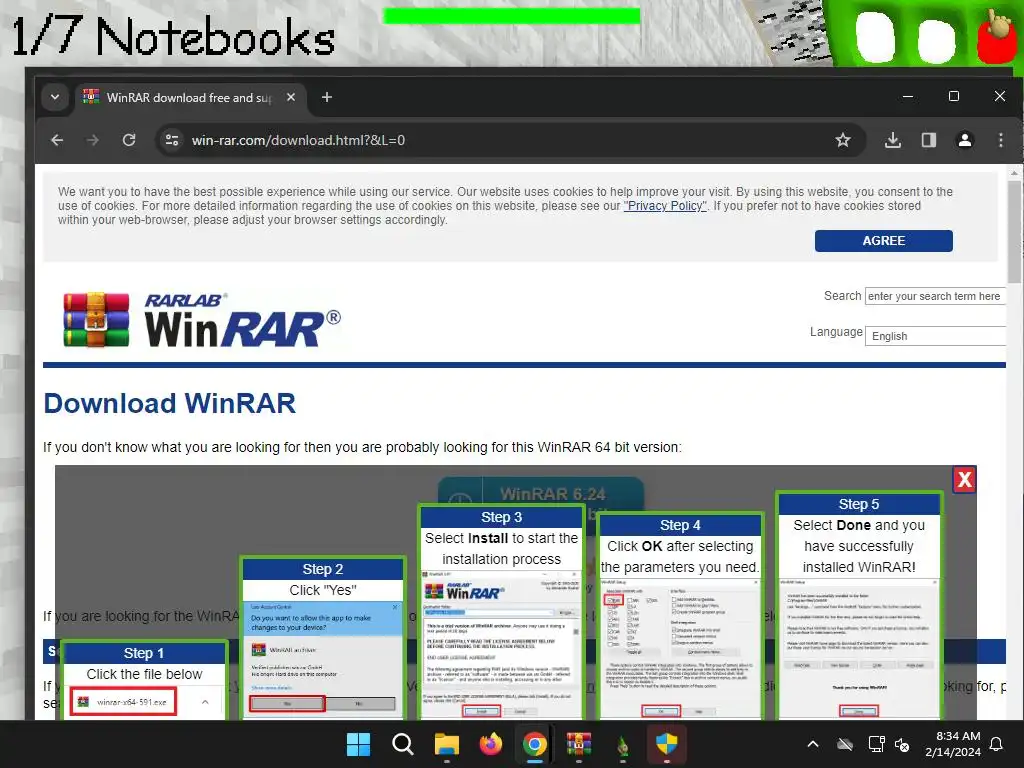Screen dimensions: 1024x768
Task: Click the address bar URL
Action: 298,140
